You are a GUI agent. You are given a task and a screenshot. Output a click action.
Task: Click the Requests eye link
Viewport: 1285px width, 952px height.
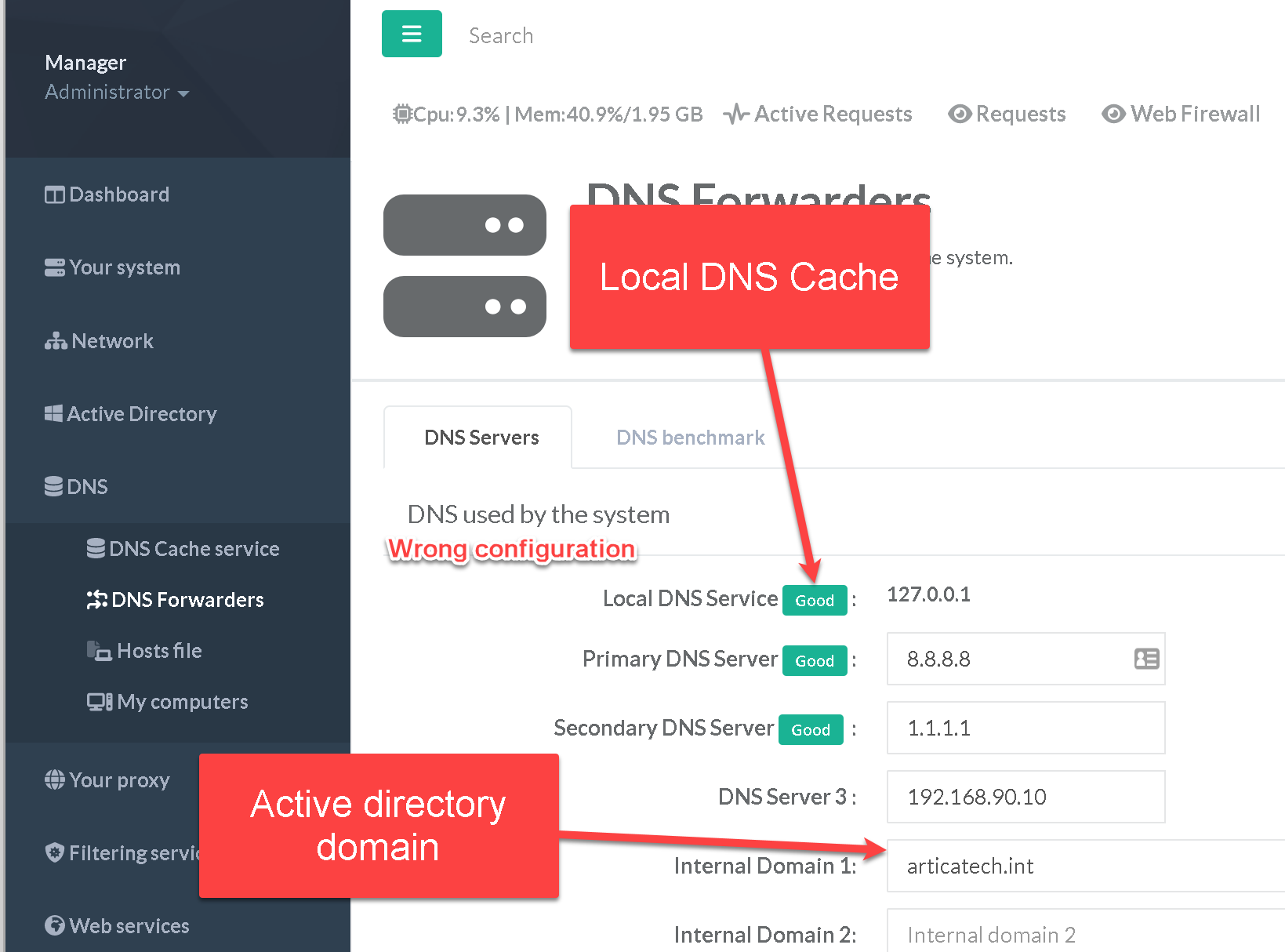[x=1007, y=114]
